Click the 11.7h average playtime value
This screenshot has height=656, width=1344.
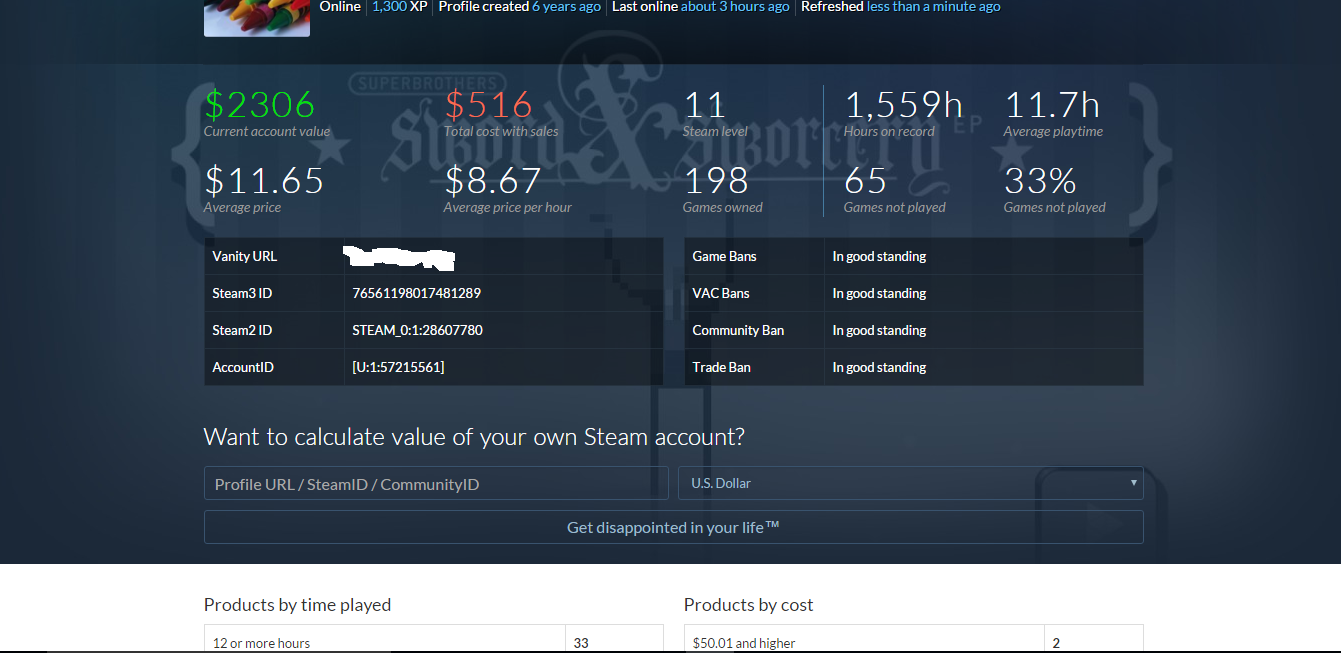click(1052, 104)
